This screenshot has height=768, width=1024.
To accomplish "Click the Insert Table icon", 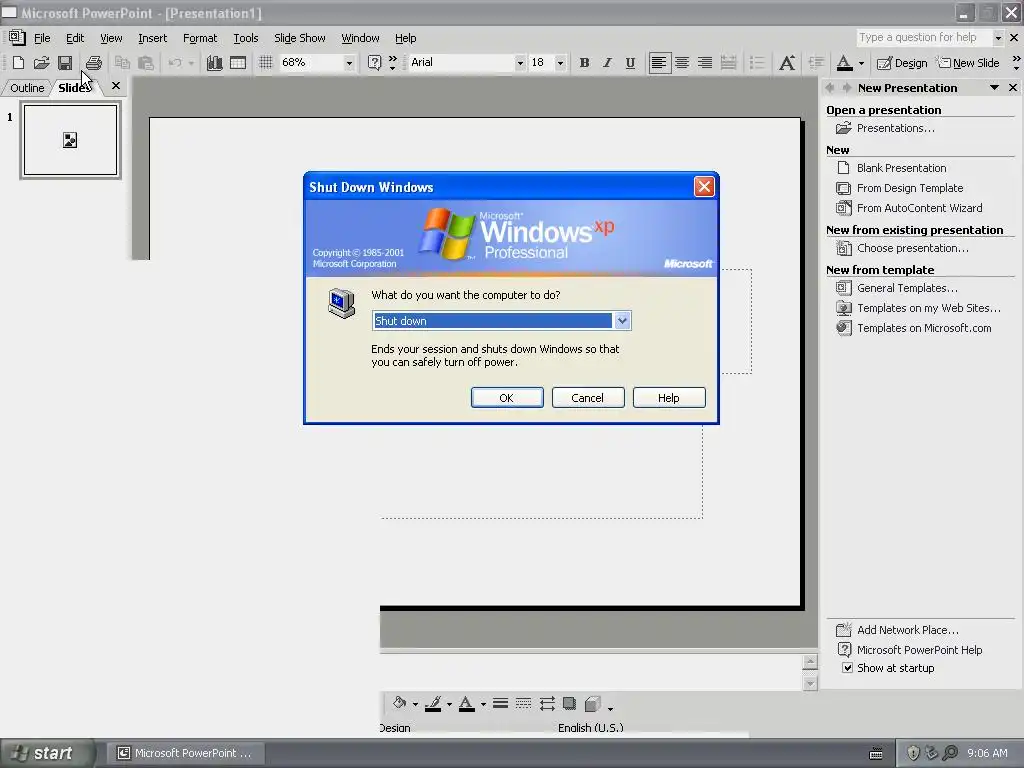I will [x=238, y=63].
